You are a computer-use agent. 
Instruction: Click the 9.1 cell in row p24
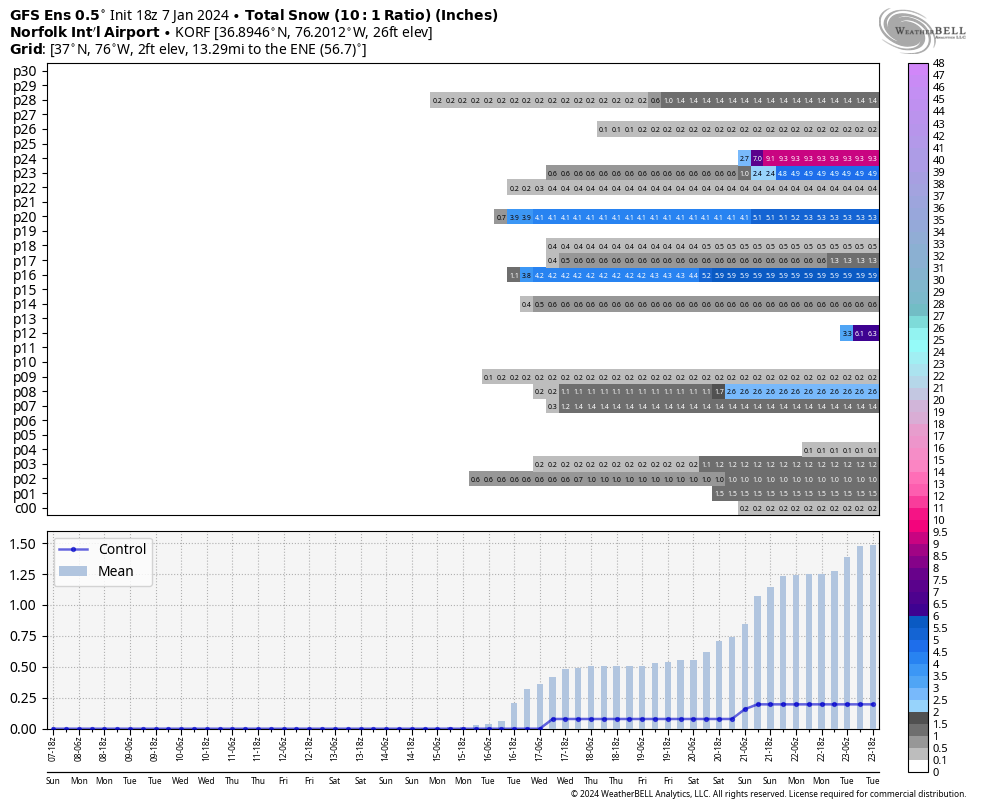point(770,159)
